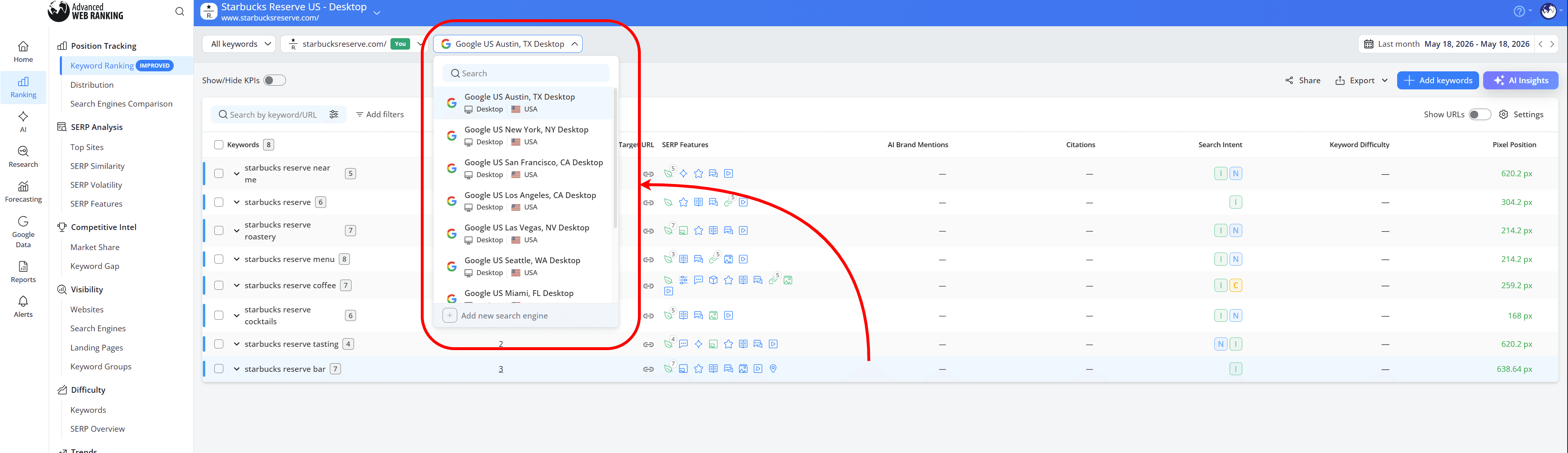
Task: Expand the starbucks reserve menu row
Action: pyautogui.click(x=236, y=260)
